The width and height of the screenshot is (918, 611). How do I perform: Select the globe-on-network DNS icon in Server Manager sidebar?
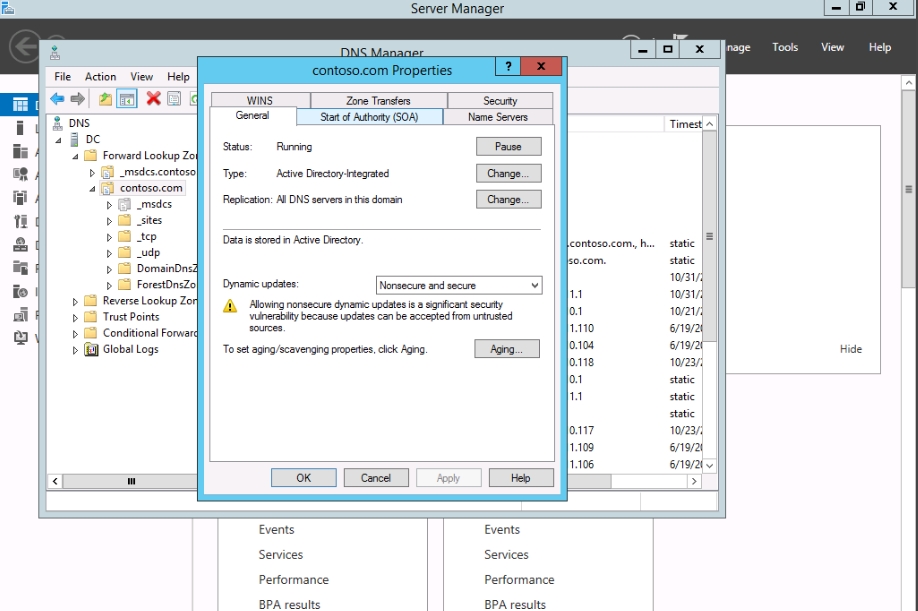click(x=20, y=245)
